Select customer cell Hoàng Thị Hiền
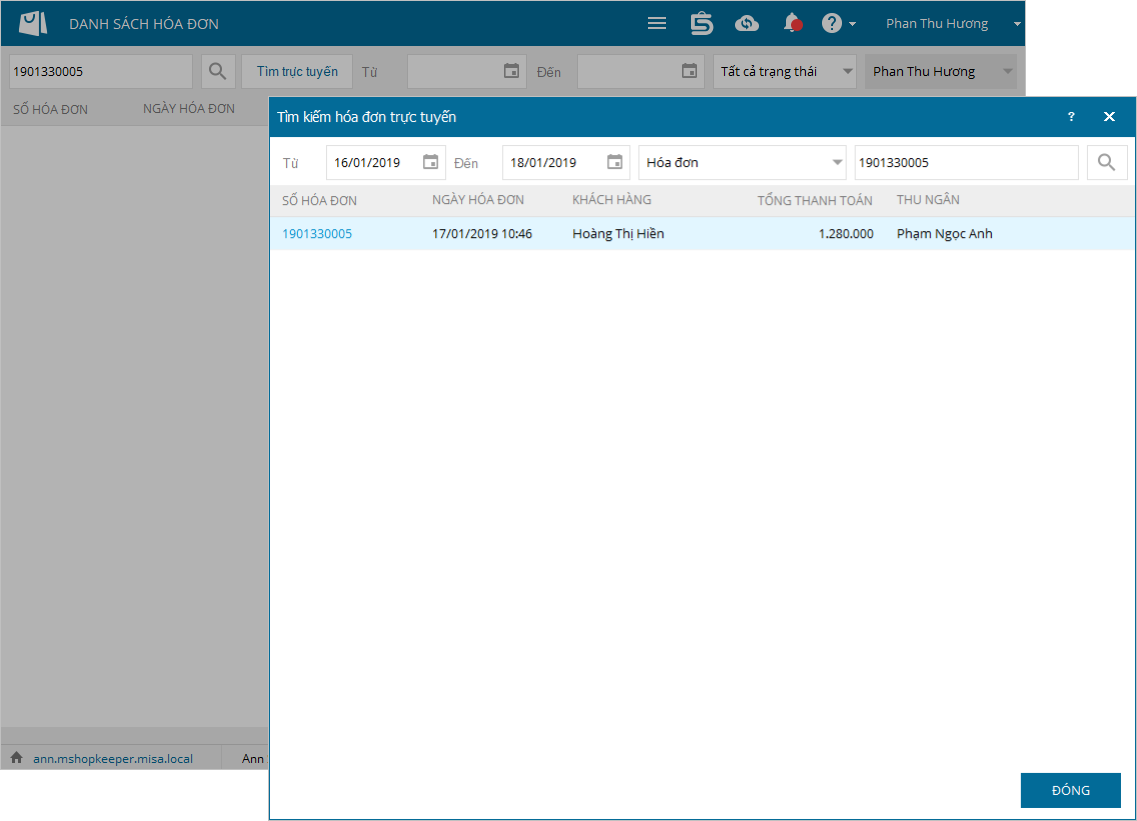This screenshot has width=1137, height=821. (x=619, y=234)
